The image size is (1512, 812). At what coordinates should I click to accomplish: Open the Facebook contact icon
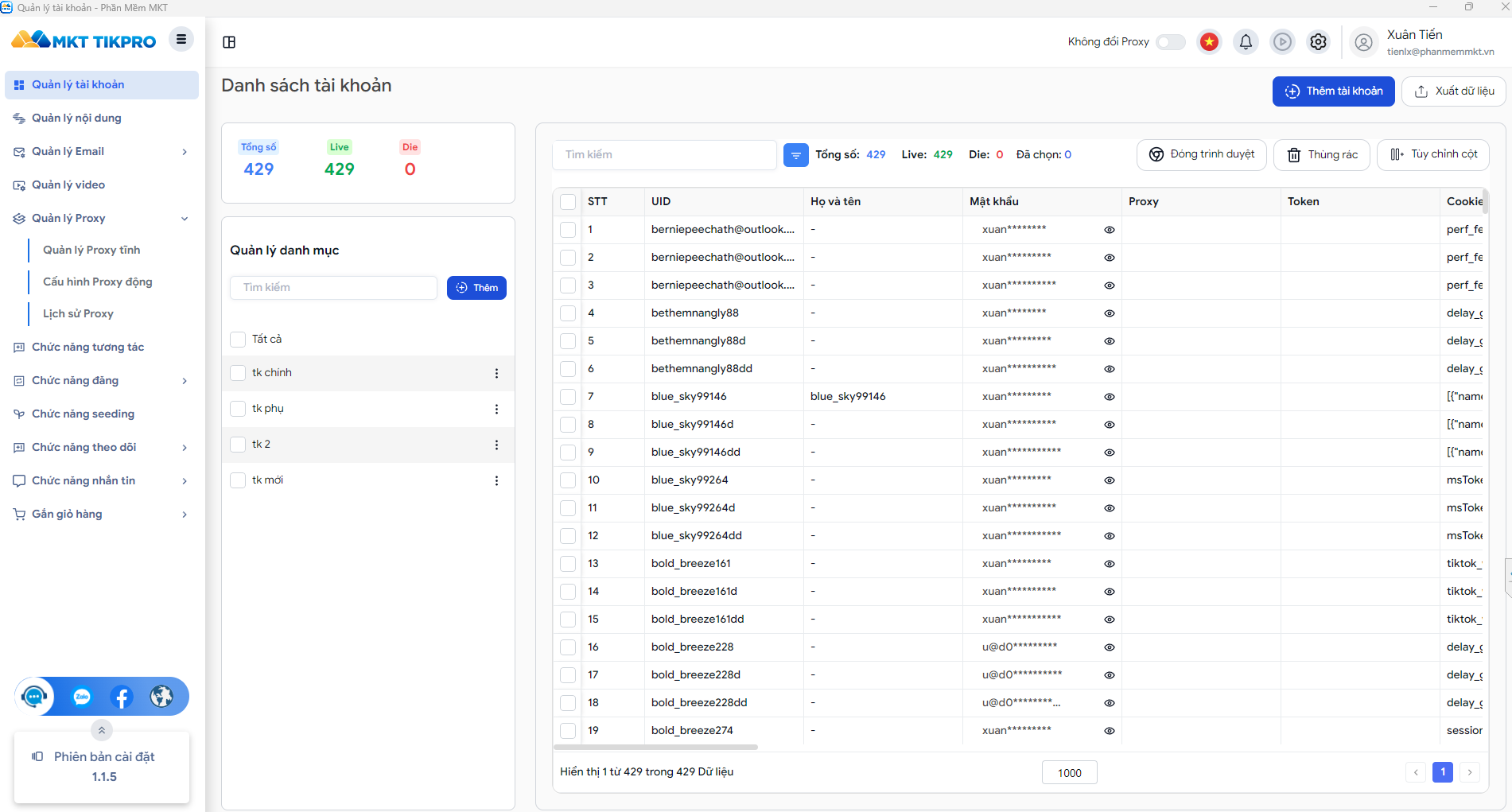(x=122, y=697)
